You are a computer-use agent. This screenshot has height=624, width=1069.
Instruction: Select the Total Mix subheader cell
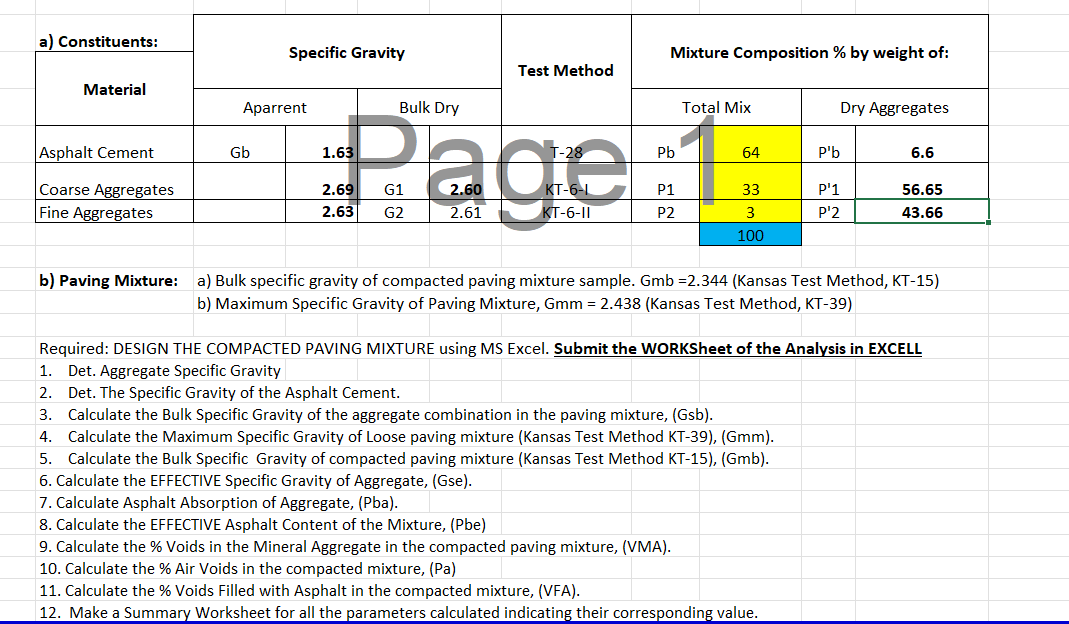(x=716, y=107)
